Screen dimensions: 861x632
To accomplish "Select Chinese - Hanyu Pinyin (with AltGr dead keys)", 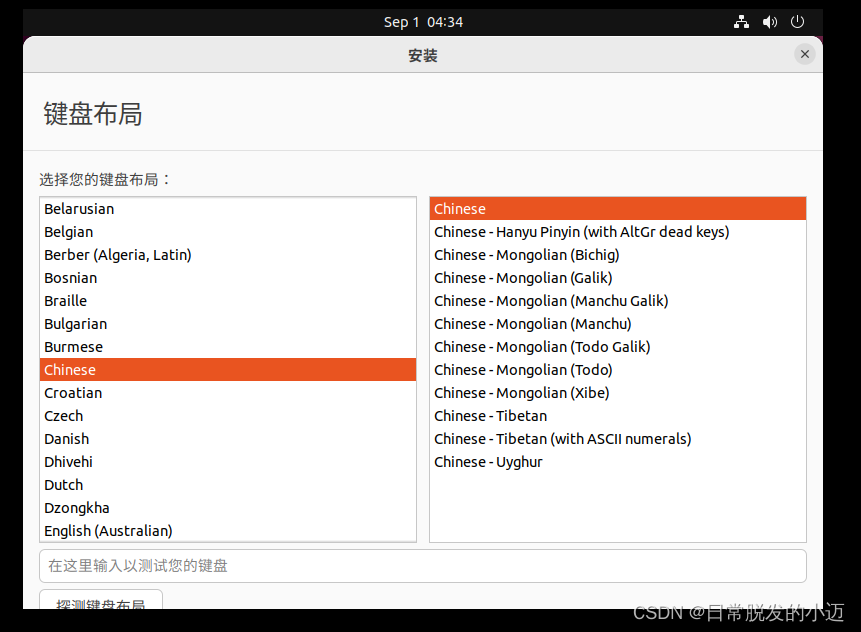I will coord(618,232).
